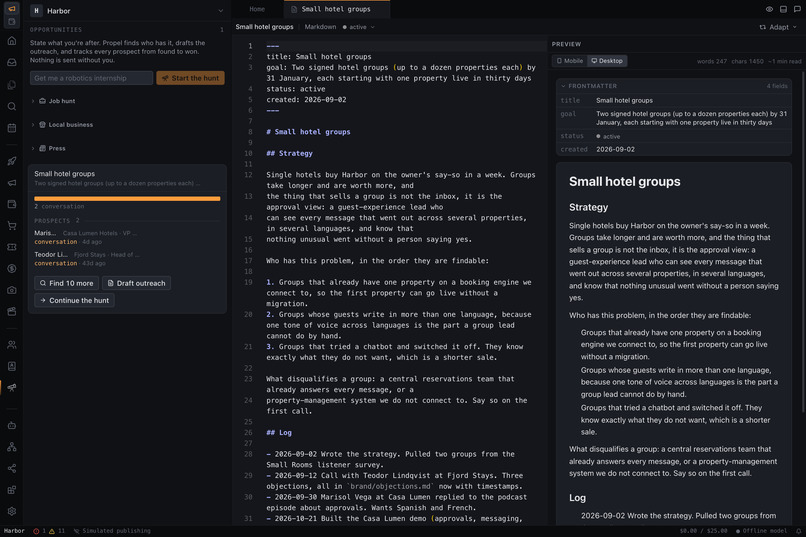Open the inbox tray sidebar icon
Screen dimensions: 806x537
pyautogui.click(x=11, y=62)
